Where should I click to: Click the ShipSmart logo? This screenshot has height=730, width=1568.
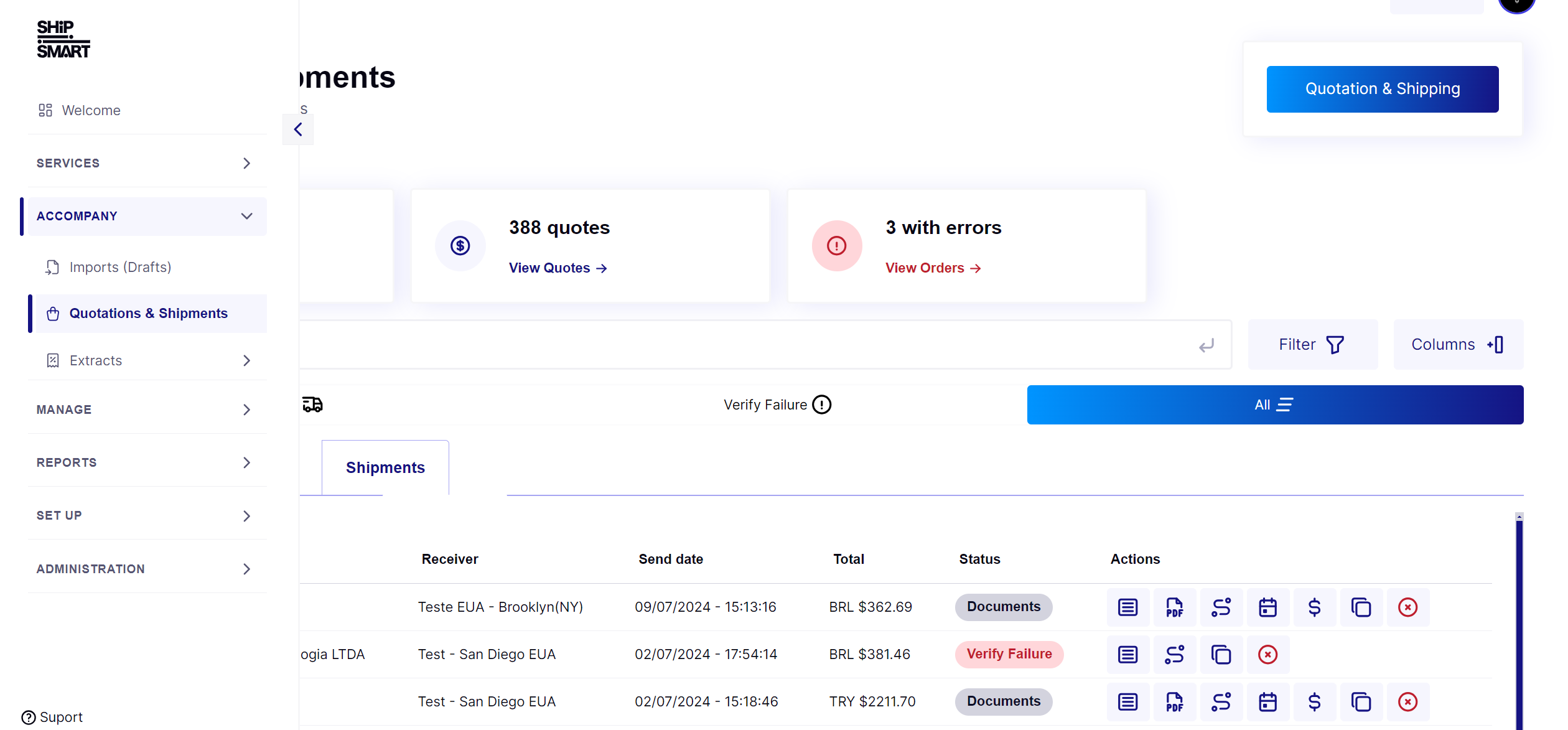pyautogui.click(x=63, y=39)
